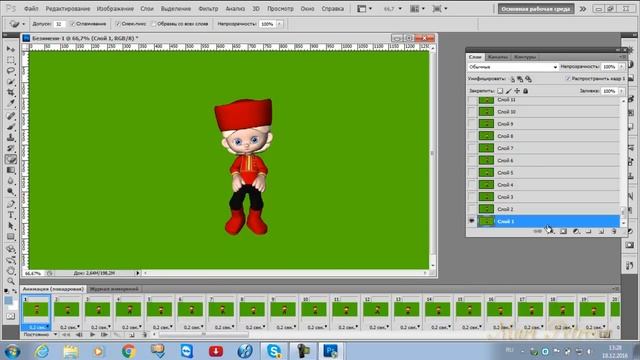The height and width of the screenshot is (360, 640).
Task: Select the Path Selection arrow tool
Action: tap(11, 226)
